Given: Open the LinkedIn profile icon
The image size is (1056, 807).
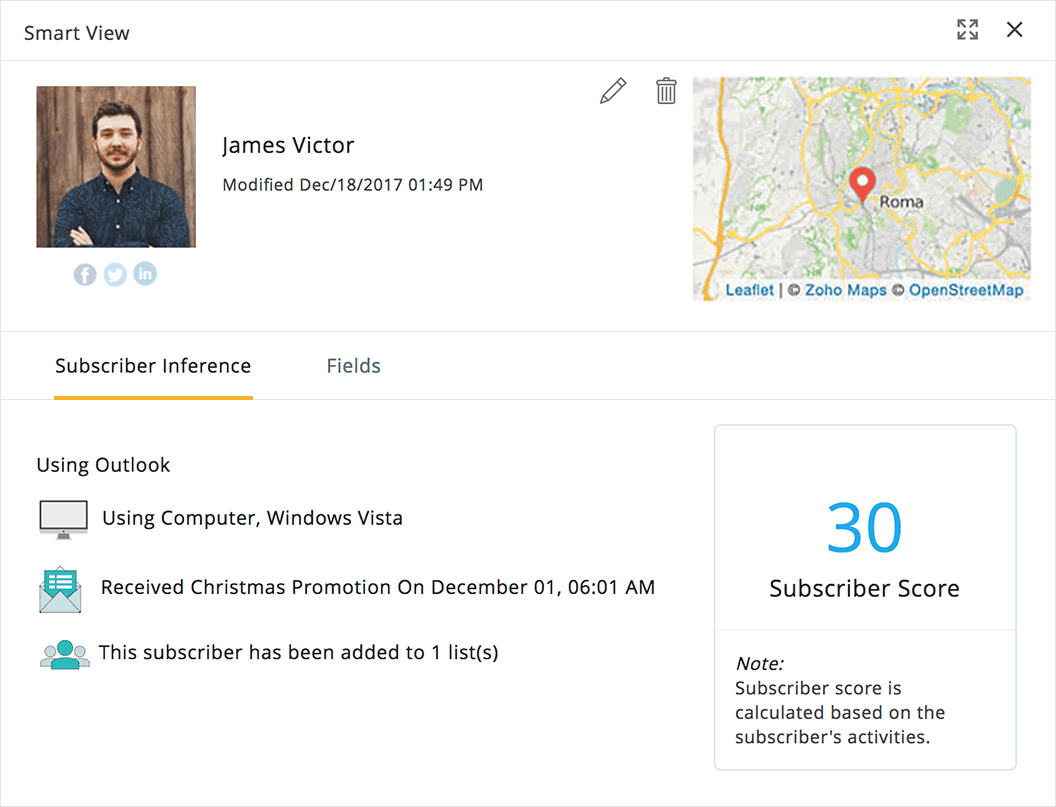Looking at the screenshot, I should [145, 273].
